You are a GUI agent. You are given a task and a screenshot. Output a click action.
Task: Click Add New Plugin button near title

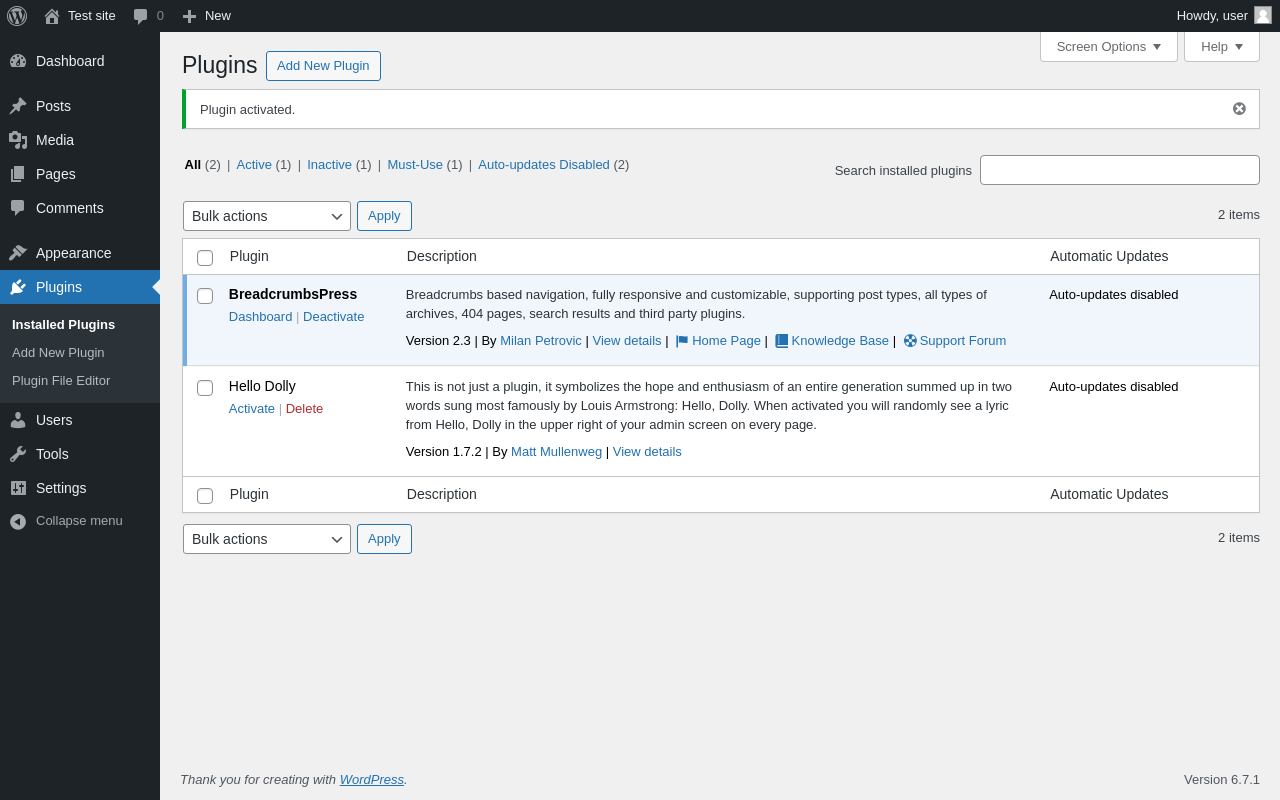pyautogui.click(x=323, y=66)
